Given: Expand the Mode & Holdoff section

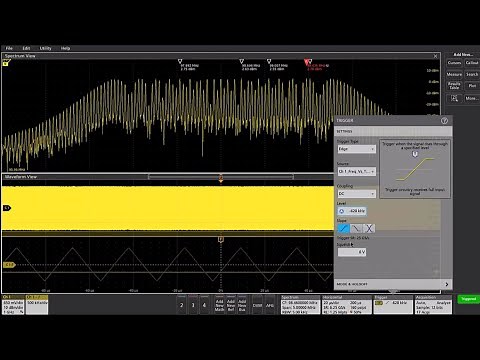Looking at the screenshot, I should [x=393, y=284].
